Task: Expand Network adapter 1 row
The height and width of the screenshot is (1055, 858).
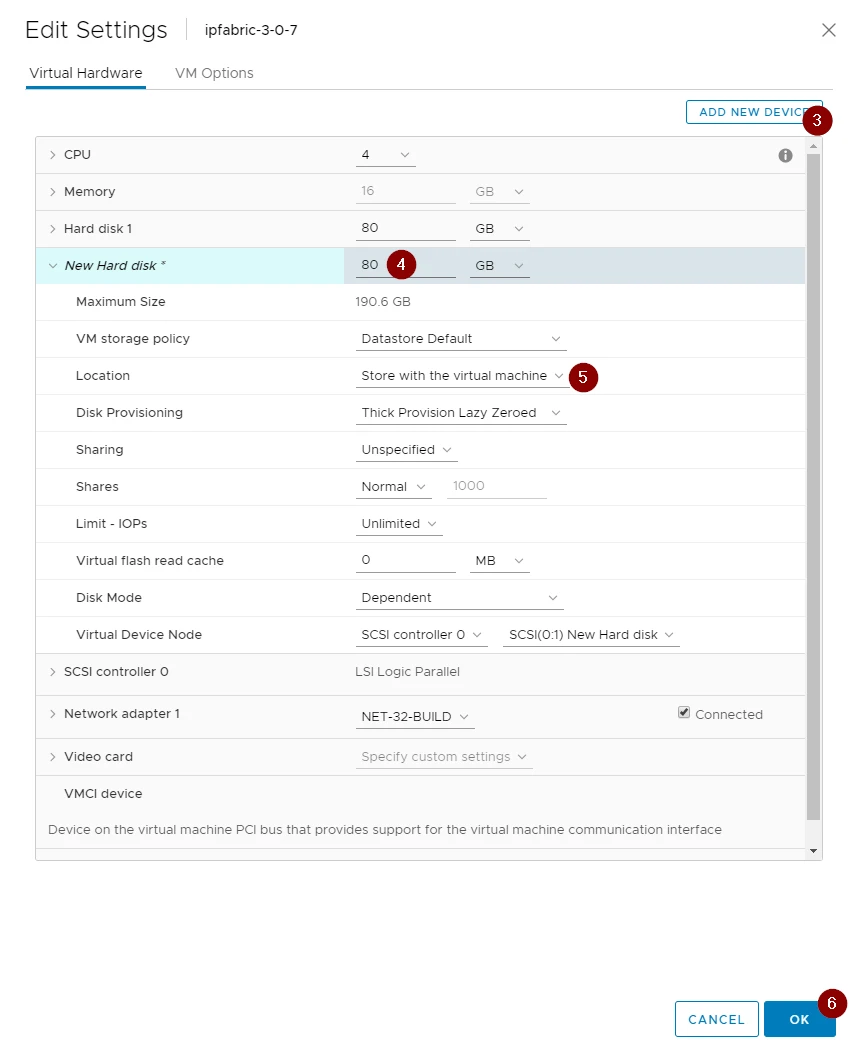Action: click(53, 714)
